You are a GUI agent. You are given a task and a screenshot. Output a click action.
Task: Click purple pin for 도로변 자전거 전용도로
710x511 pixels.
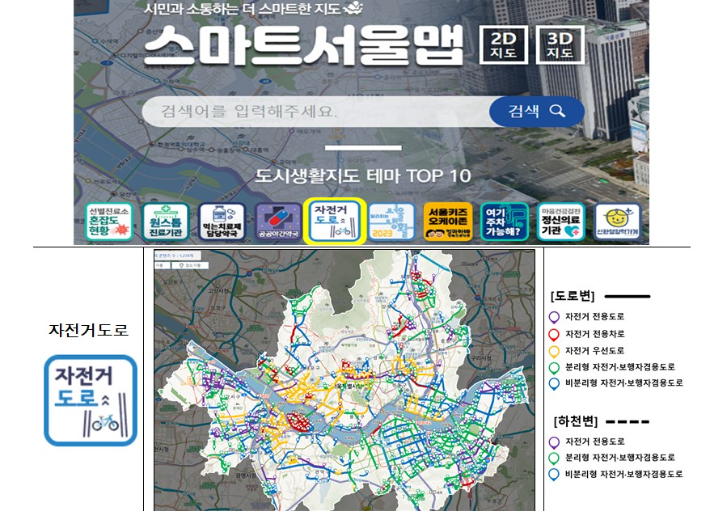click(554, 317)
